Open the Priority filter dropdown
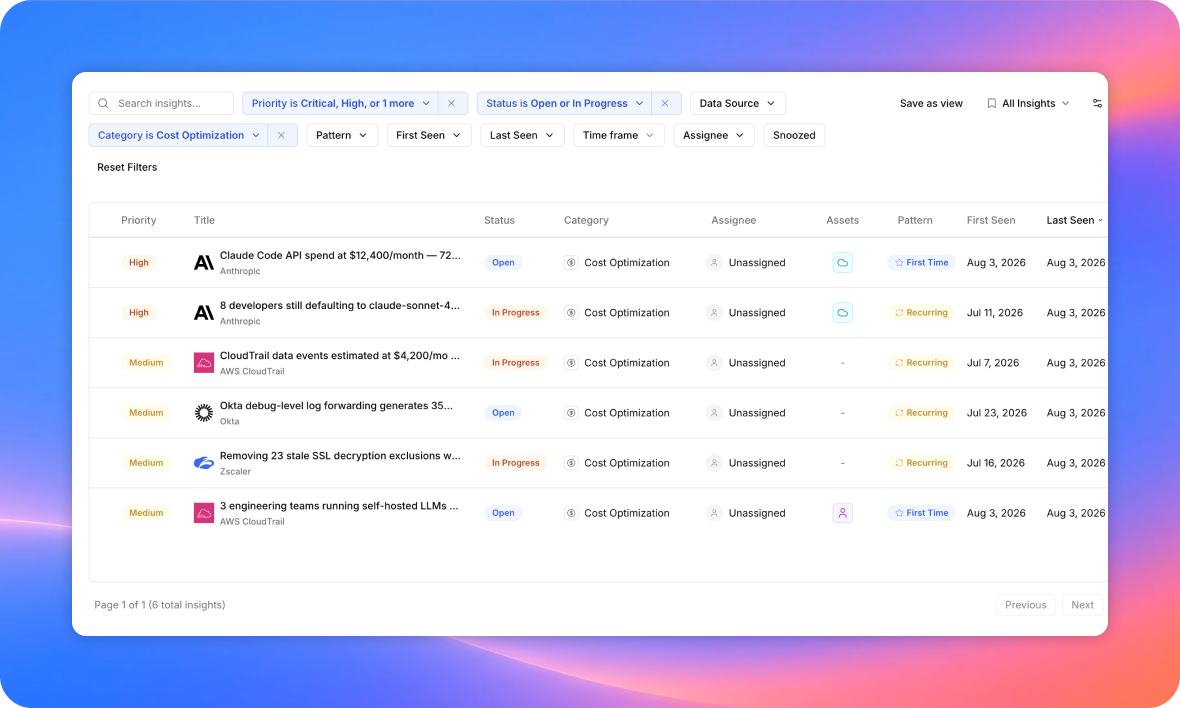1180x708 pixels. 341,103
